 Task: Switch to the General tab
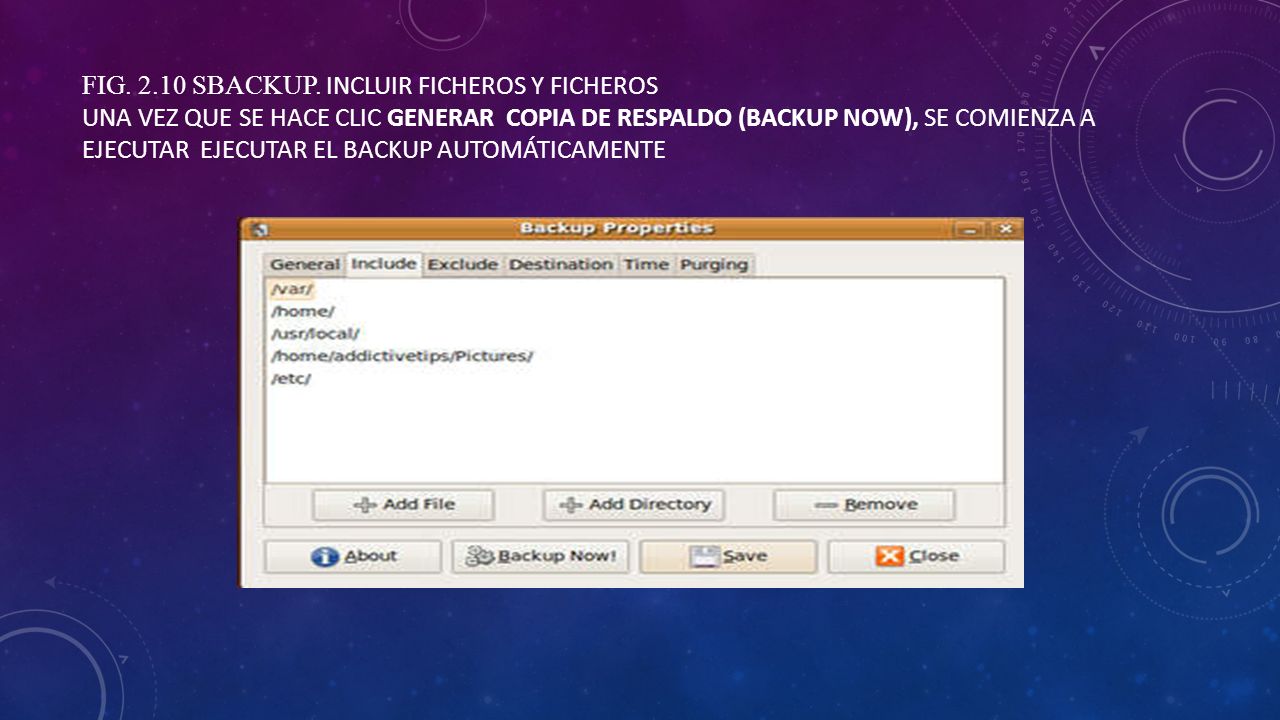coord(305,265)
